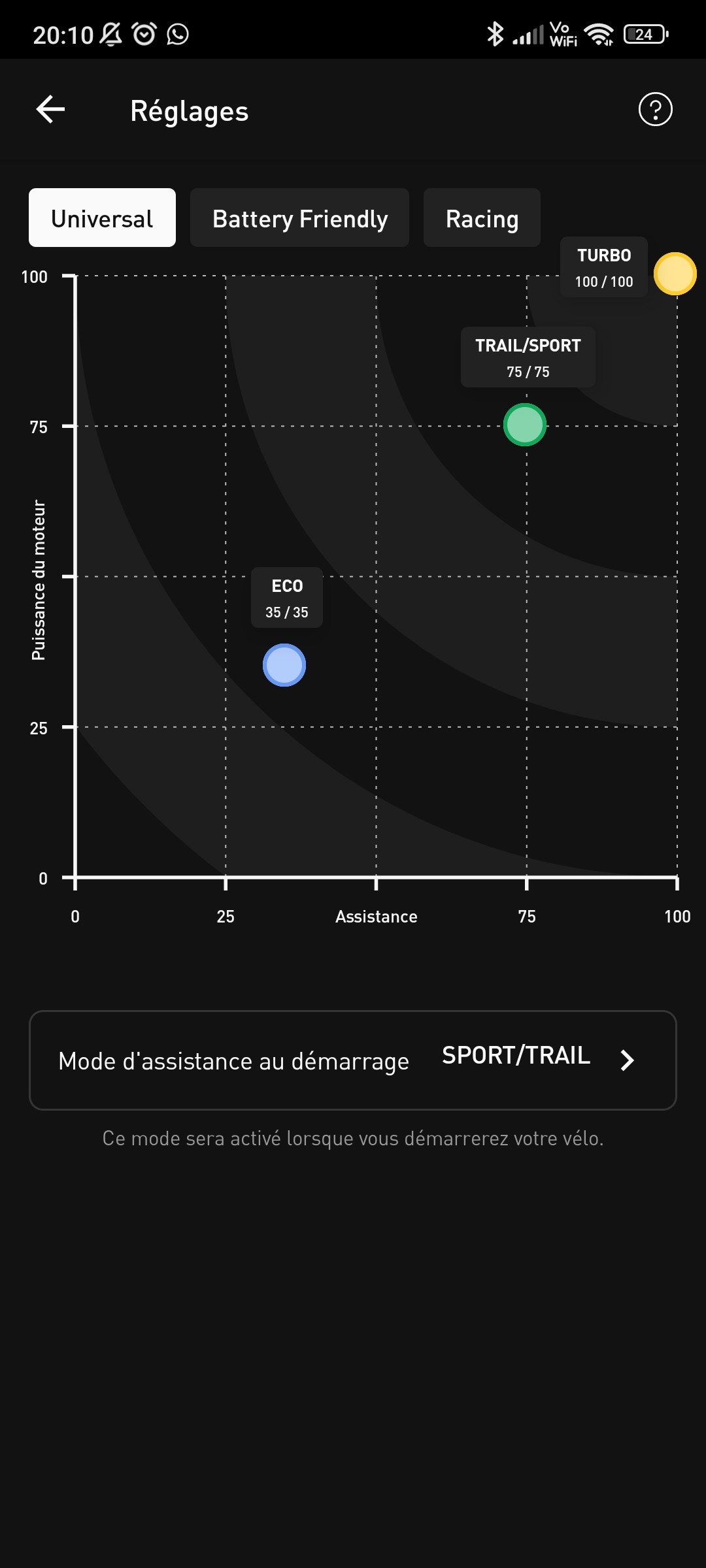
Task: Tap the TRAIL/SPORT 75 / 75 label
Action: click(528, 357)
